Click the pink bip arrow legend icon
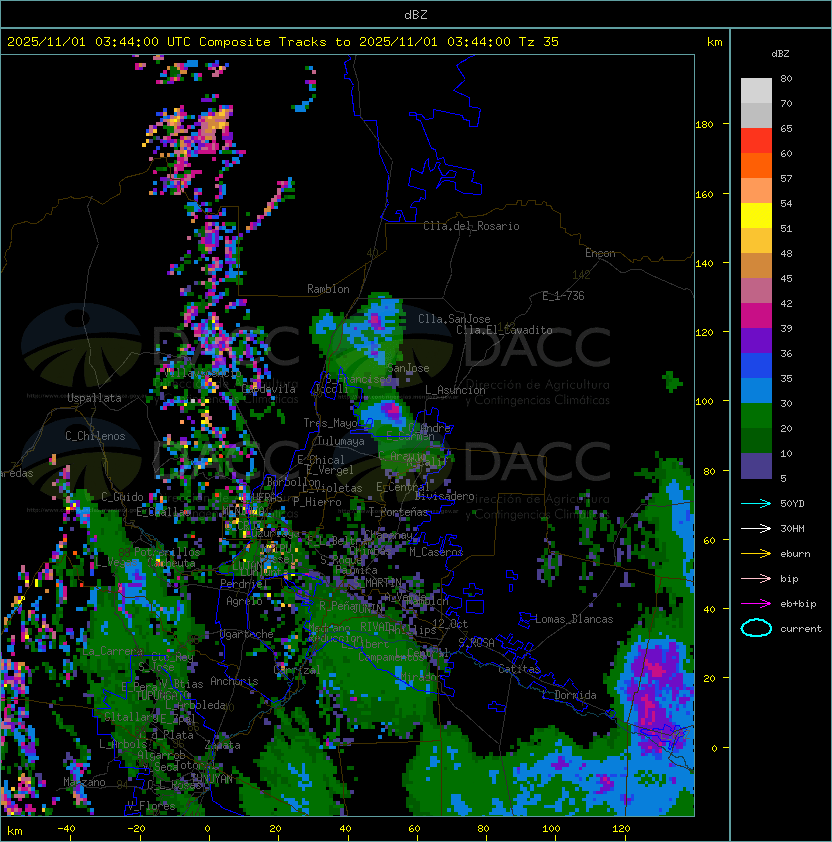Image resolution: width=832 pixels, height=842 pixels. (756, 578)
